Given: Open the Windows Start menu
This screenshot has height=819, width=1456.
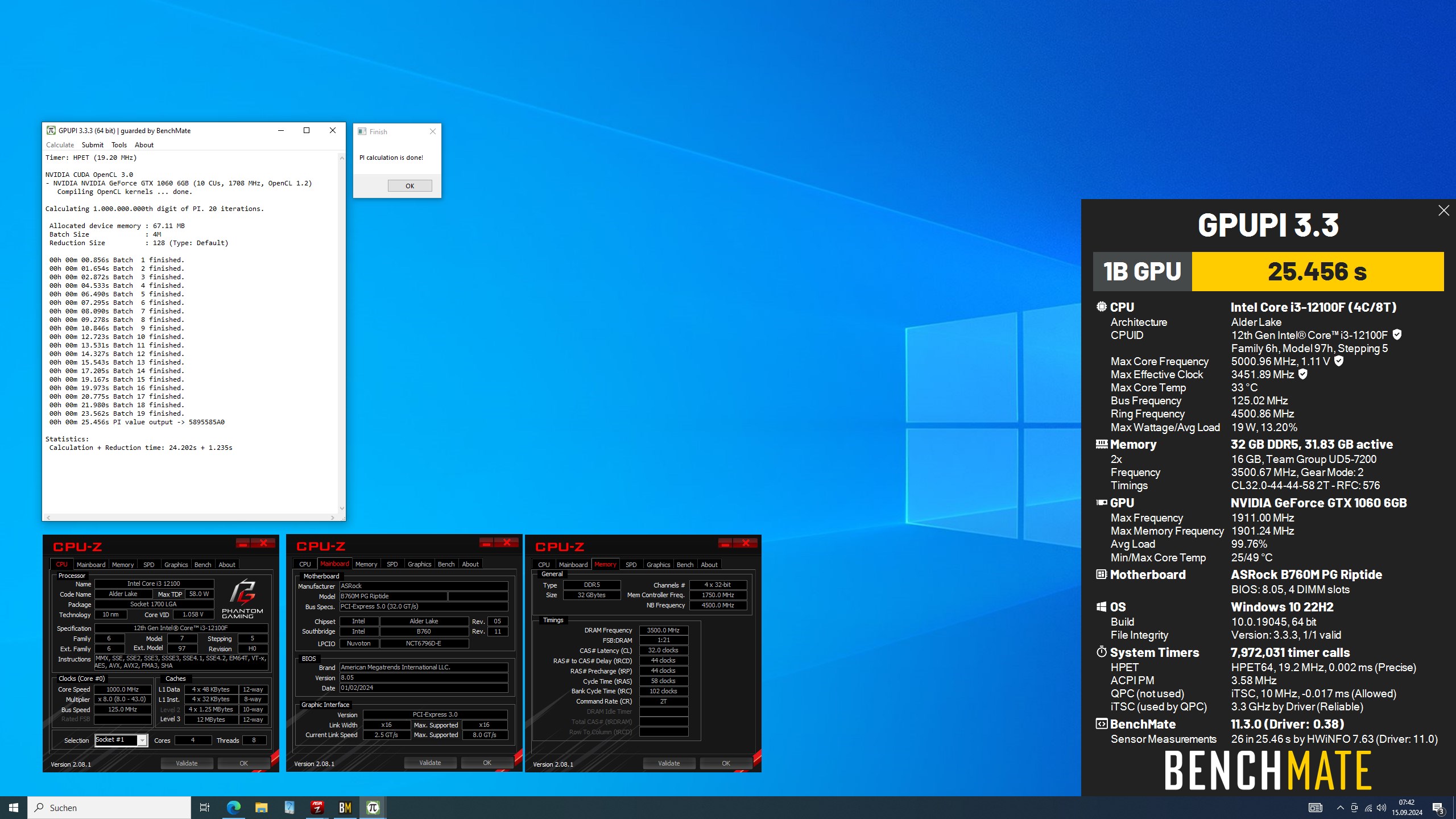Looking at the screenshot, I should (14, 808).
